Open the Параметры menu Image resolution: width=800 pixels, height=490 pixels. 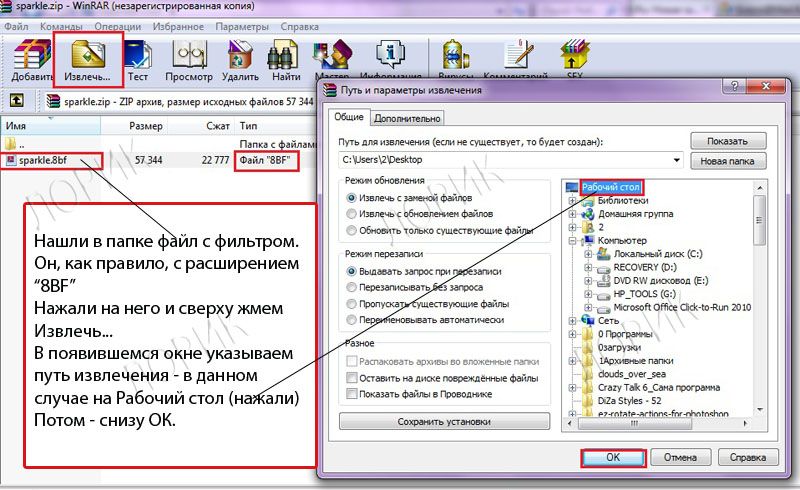click(x=242, y=26)
